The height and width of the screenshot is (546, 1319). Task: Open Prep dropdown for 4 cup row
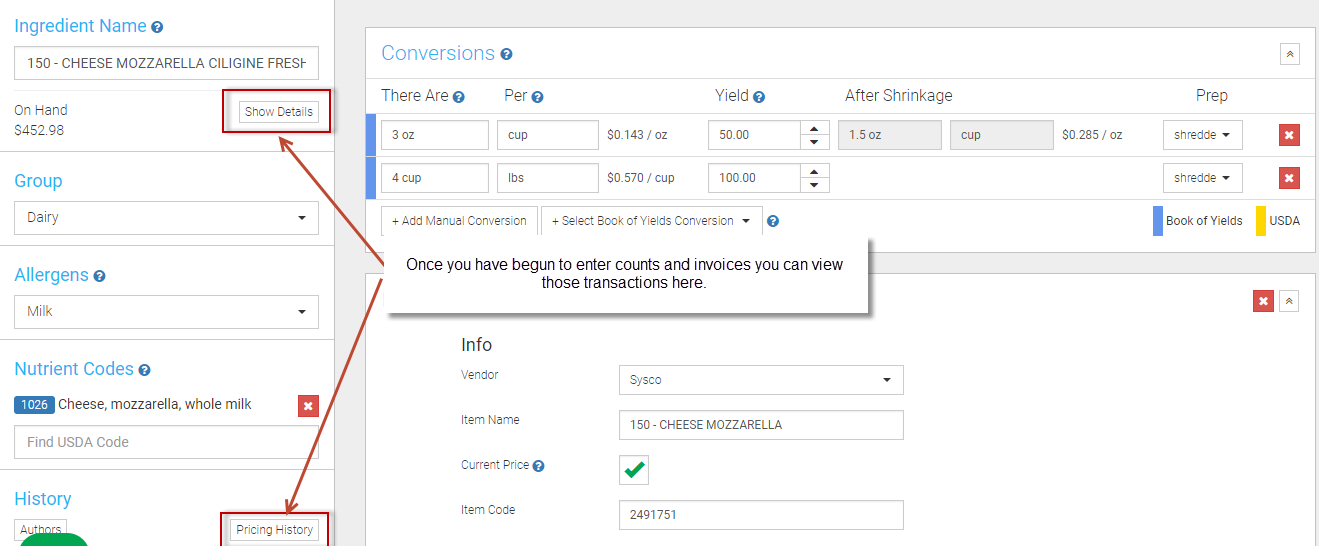click(x=1202, y=178)
